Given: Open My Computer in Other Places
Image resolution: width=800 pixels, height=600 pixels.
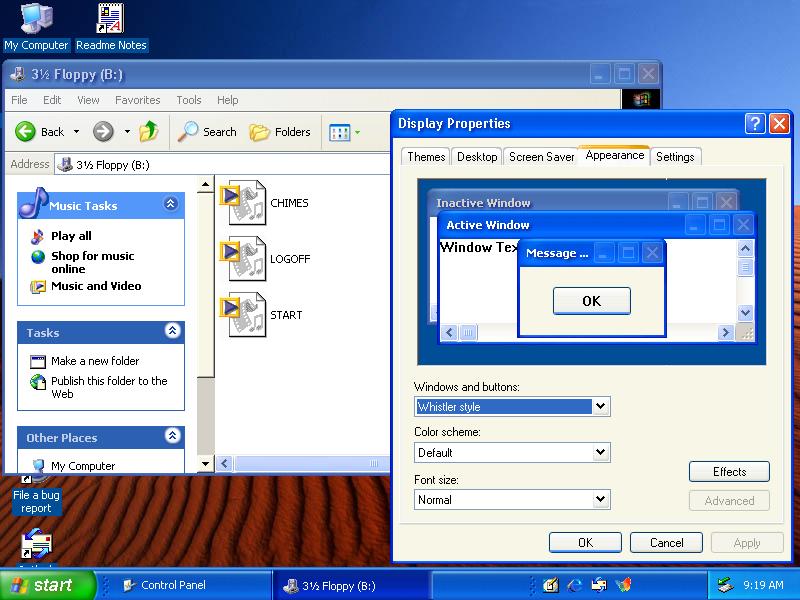Looking at the screenshot, I should click(83, 466).
